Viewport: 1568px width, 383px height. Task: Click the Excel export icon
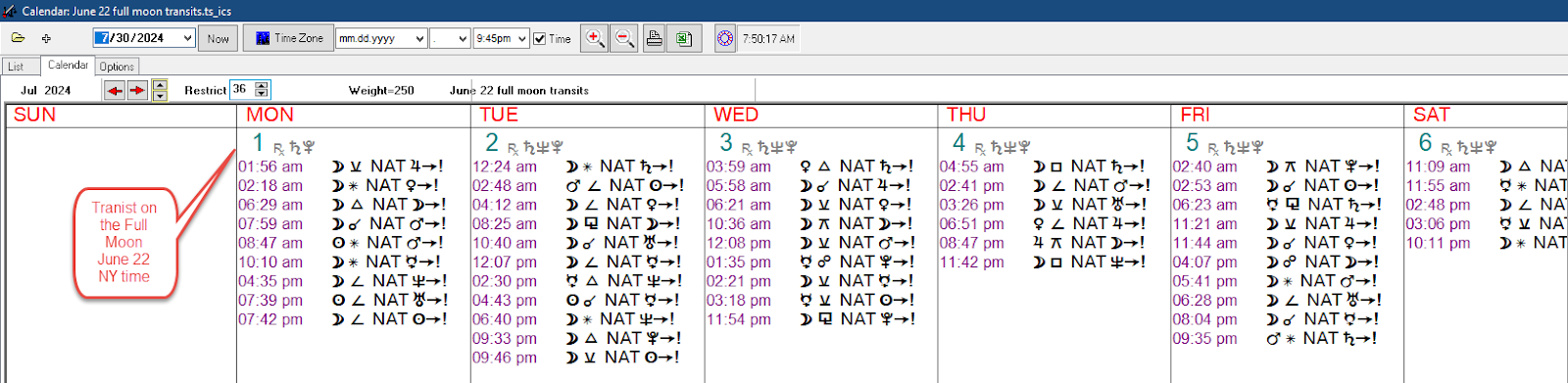[x=683, y=38]
